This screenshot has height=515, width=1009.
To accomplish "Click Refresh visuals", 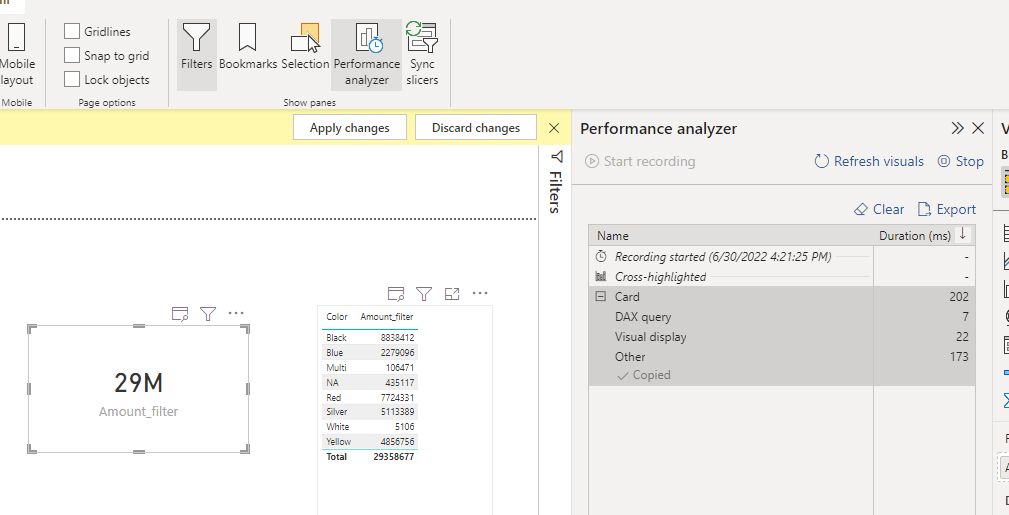I will (869, 161).
